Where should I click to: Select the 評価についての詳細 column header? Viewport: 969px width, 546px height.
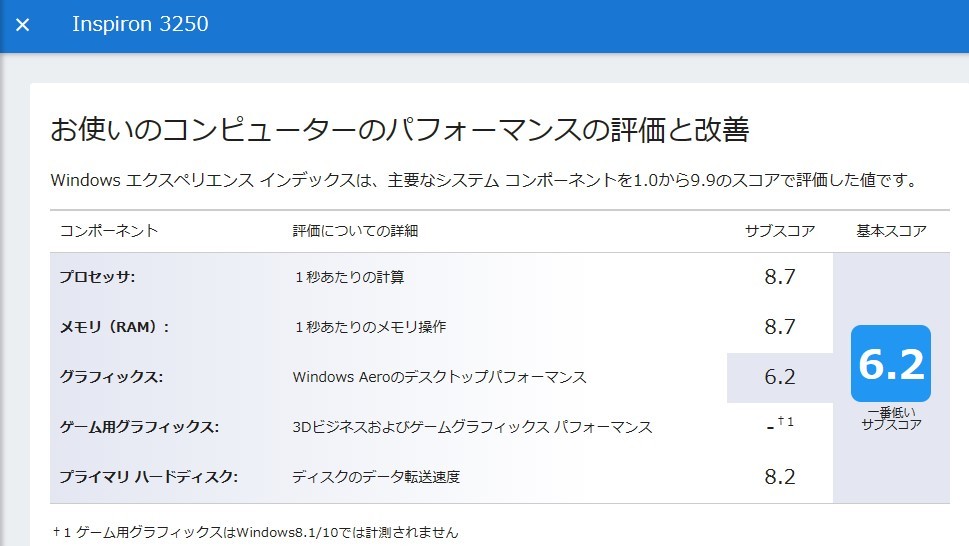(x=355, y=231)
